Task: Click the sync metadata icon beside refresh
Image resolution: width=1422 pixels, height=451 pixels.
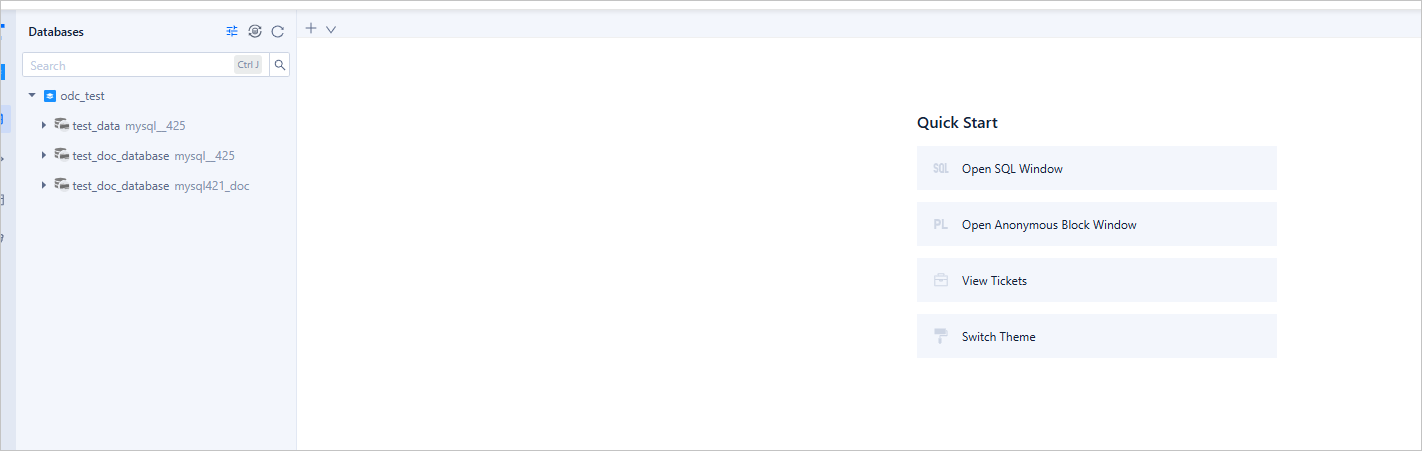Action: 255,32
